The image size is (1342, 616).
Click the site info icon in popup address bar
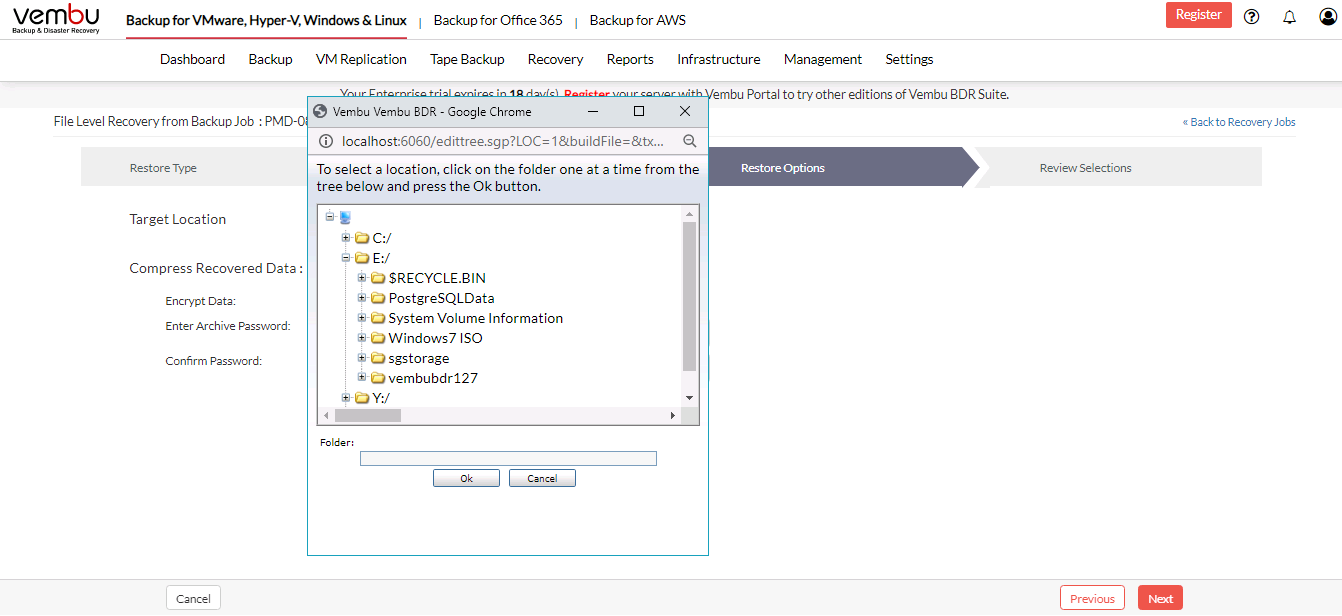324,141
